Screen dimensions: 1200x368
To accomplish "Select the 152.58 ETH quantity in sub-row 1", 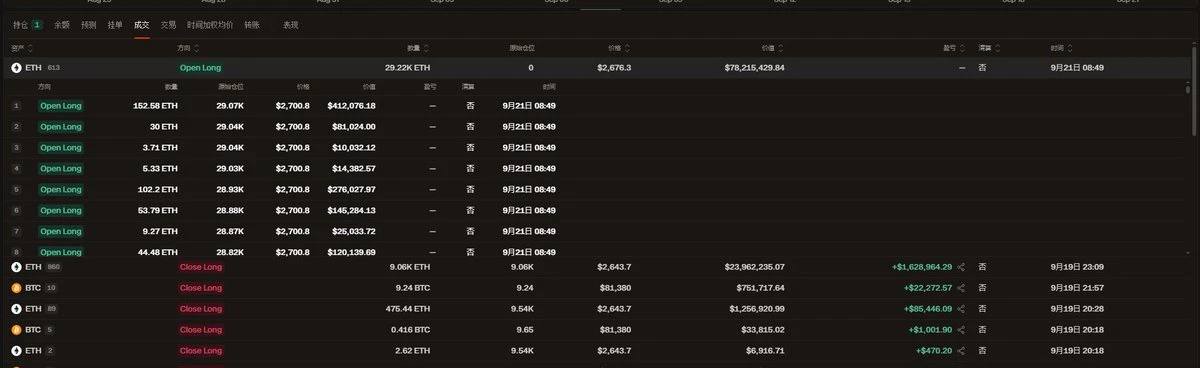I will pos(155,105).
